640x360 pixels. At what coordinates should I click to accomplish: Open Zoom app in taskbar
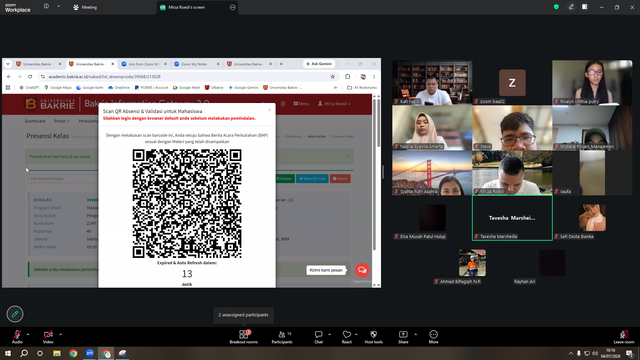[90, 353]
